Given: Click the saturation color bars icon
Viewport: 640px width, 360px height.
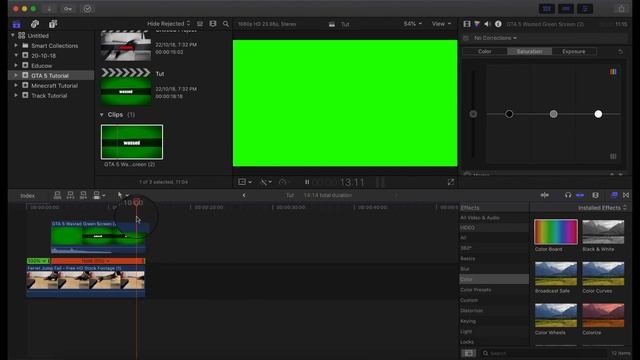Looking at the screenshot, I should [x=613, y=72].
